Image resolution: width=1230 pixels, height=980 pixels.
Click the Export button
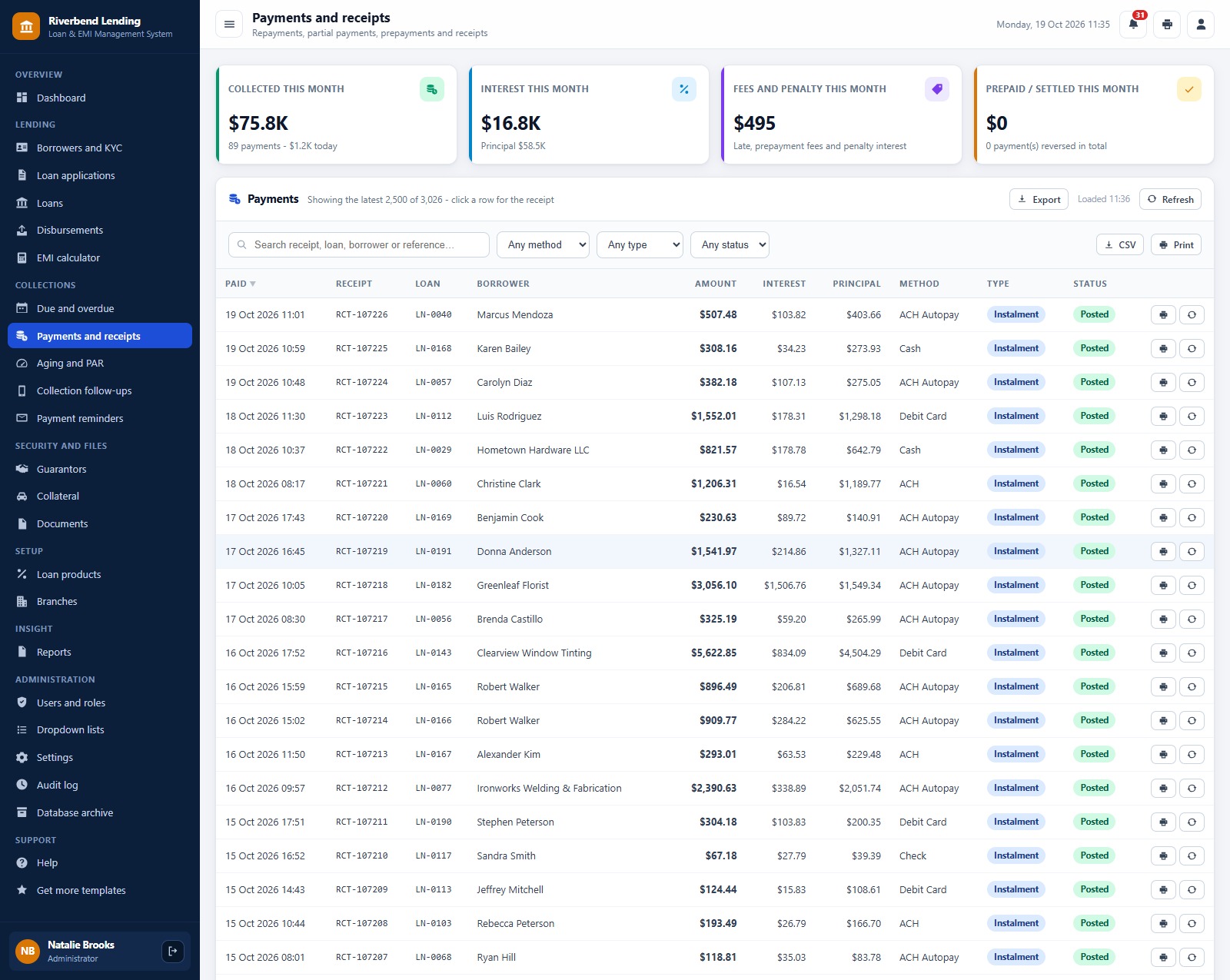1039,200
